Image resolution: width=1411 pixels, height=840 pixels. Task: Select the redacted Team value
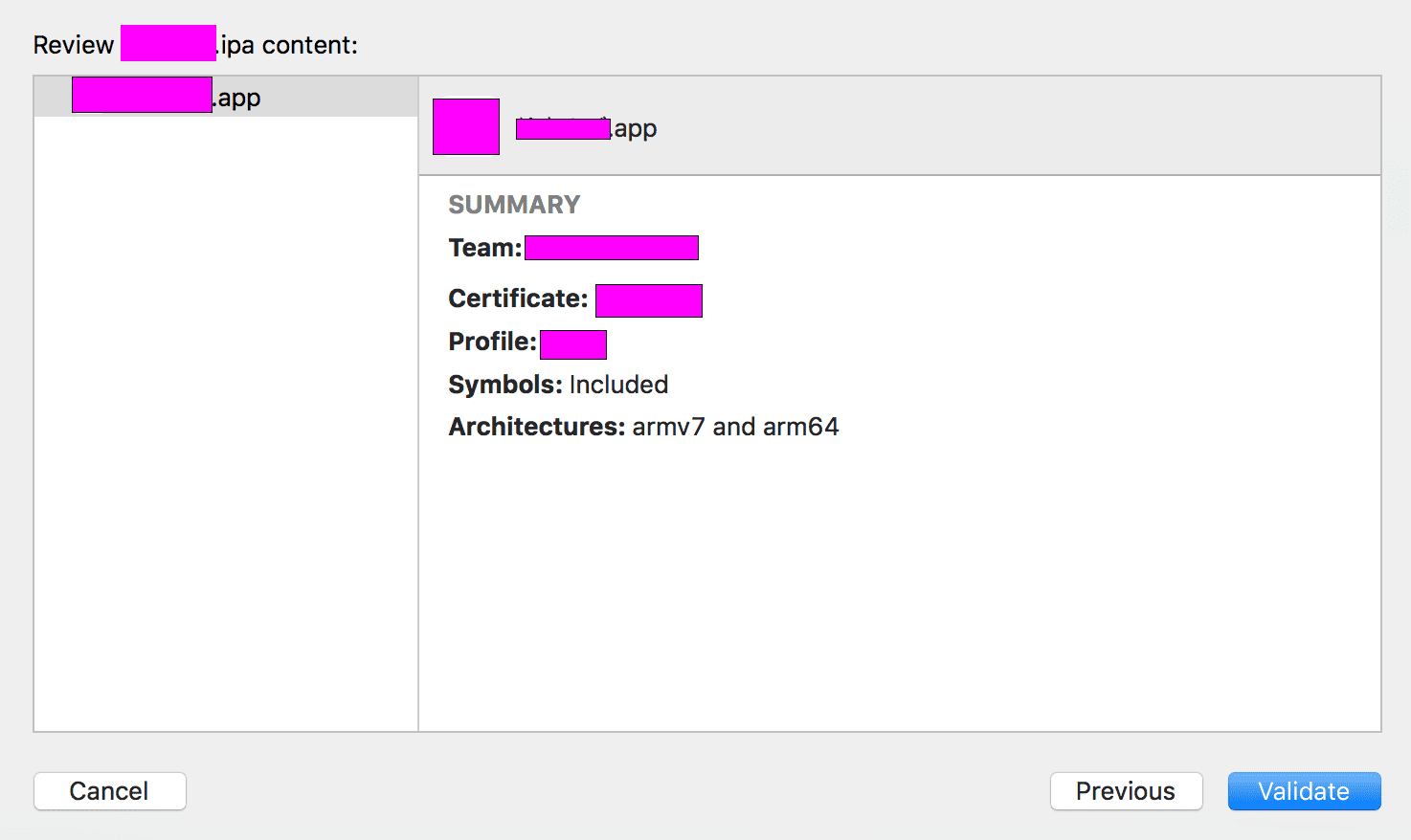(x=612, y=248)
